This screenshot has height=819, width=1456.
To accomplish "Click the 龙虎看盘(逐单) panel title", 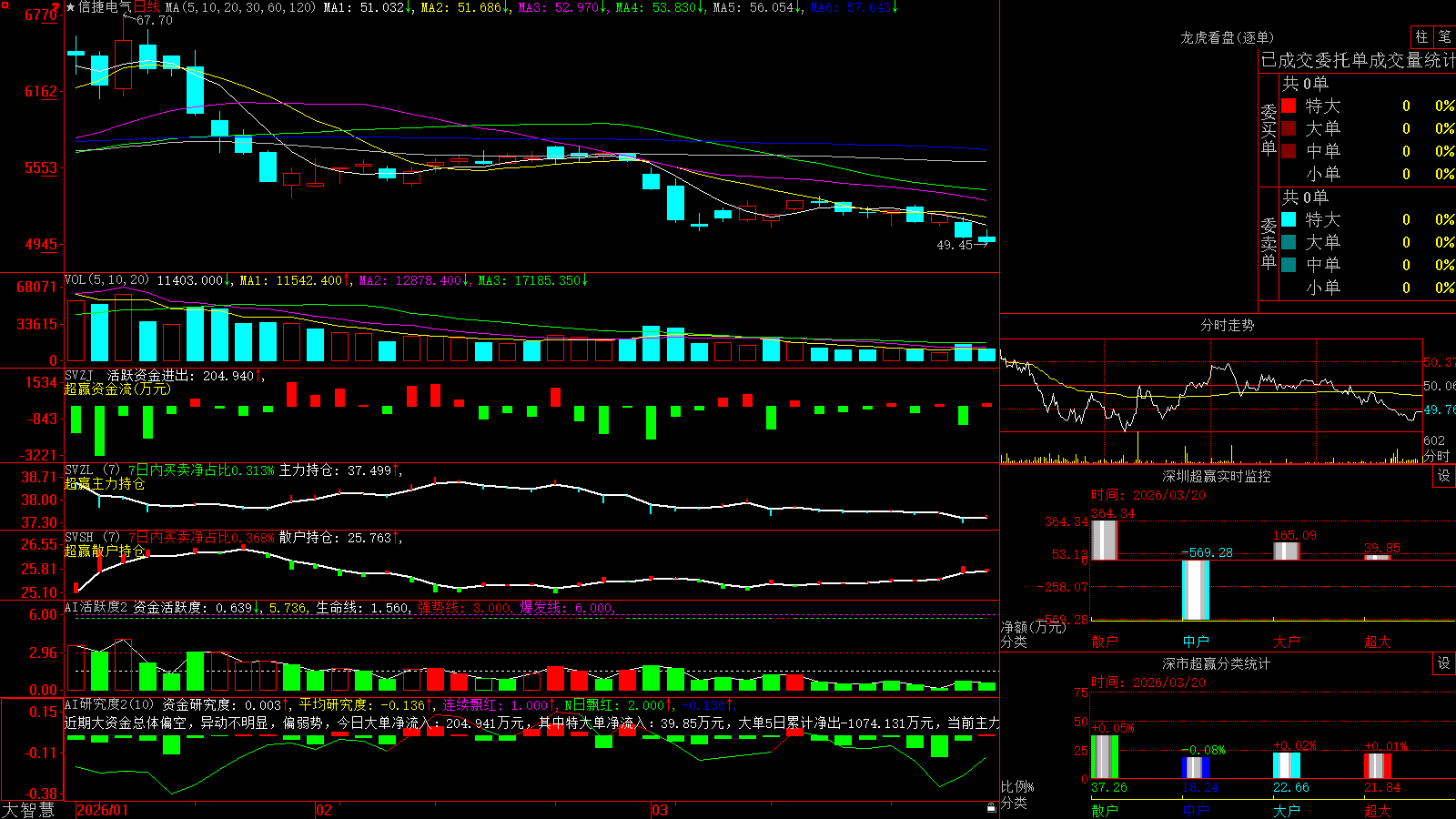I will (1227, 37).
